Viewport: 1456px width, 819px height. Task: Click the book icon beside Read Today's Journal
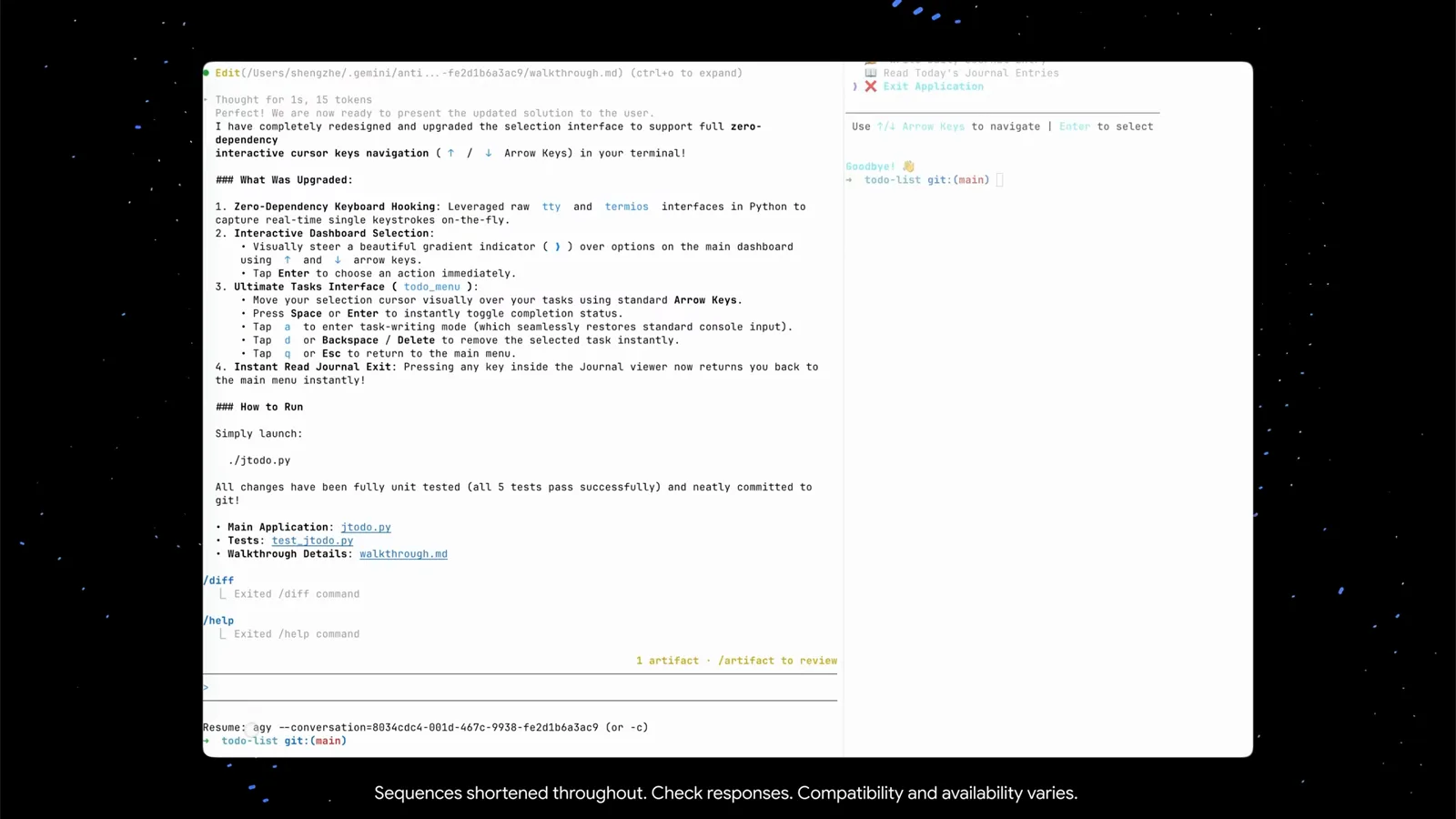point(871,73)
